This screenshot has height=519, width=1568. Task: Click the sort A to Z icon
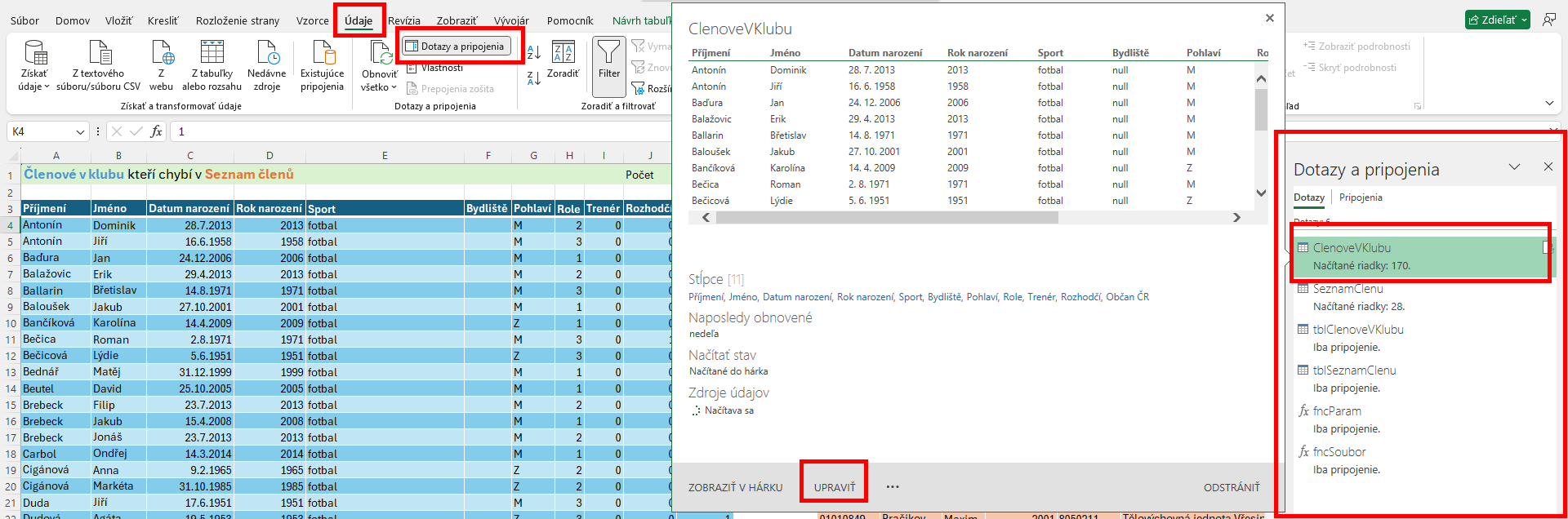(534, 52)
